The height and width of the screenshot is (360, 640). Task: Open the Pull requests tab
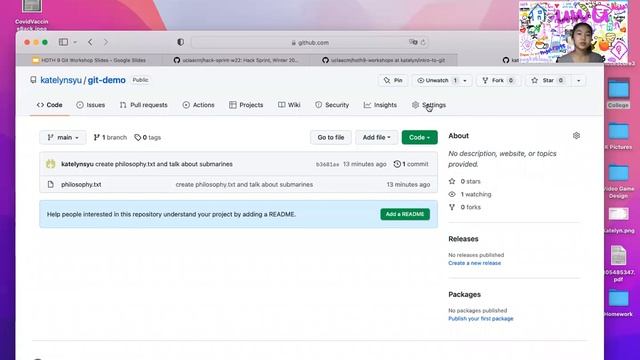pyautogui.click(x=144, y=105)
